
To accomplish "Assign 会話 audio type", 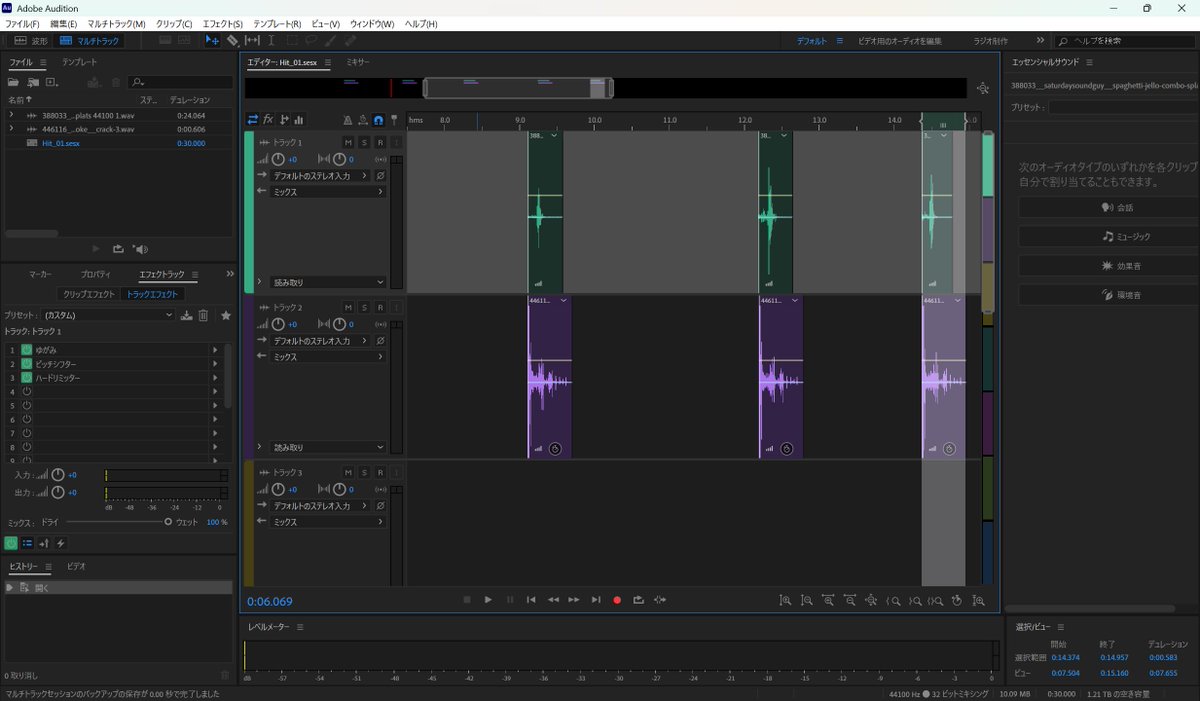I will tap(1118, 207).
